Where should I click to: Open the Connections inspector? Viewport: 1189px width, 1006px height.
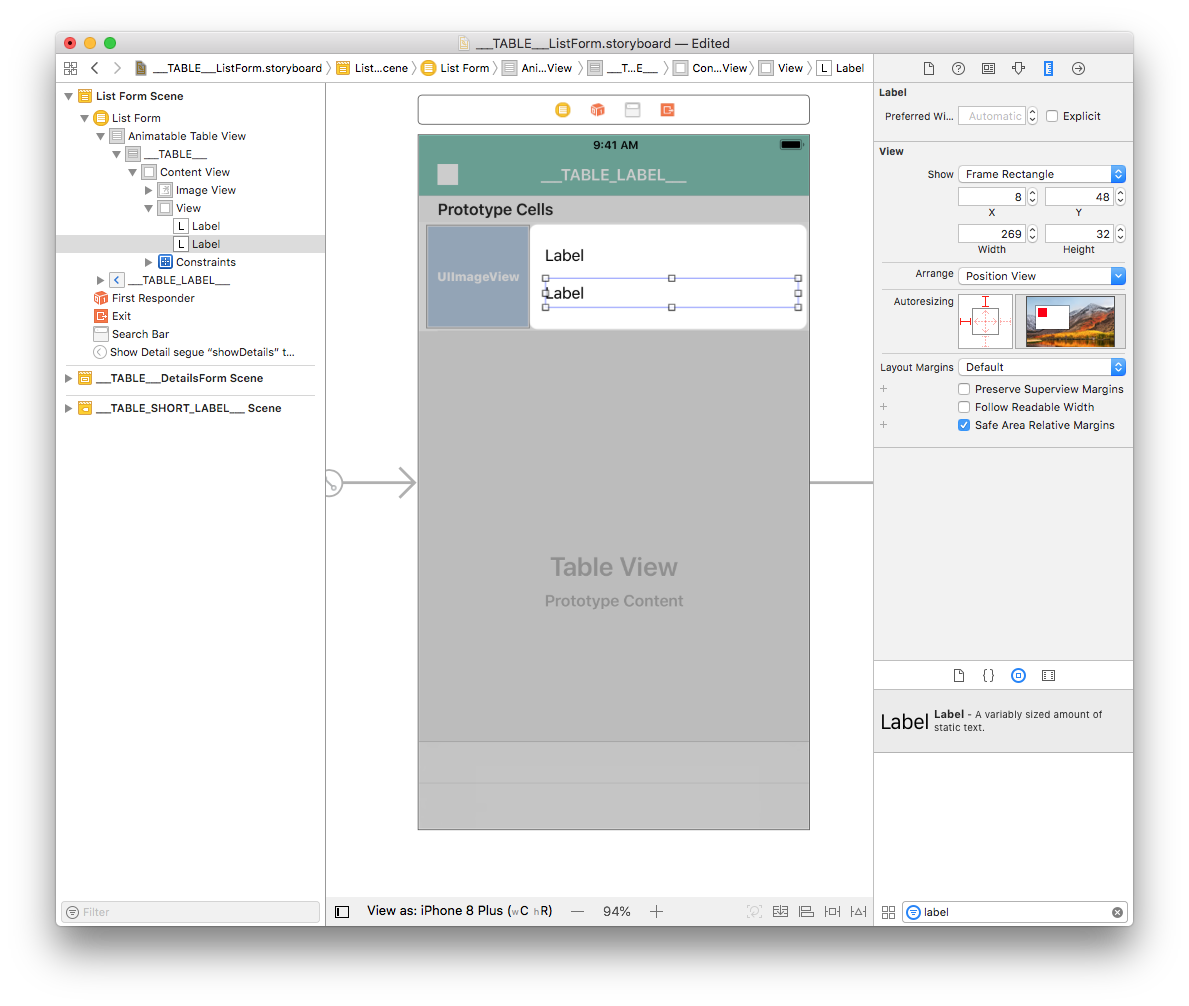1078,68
